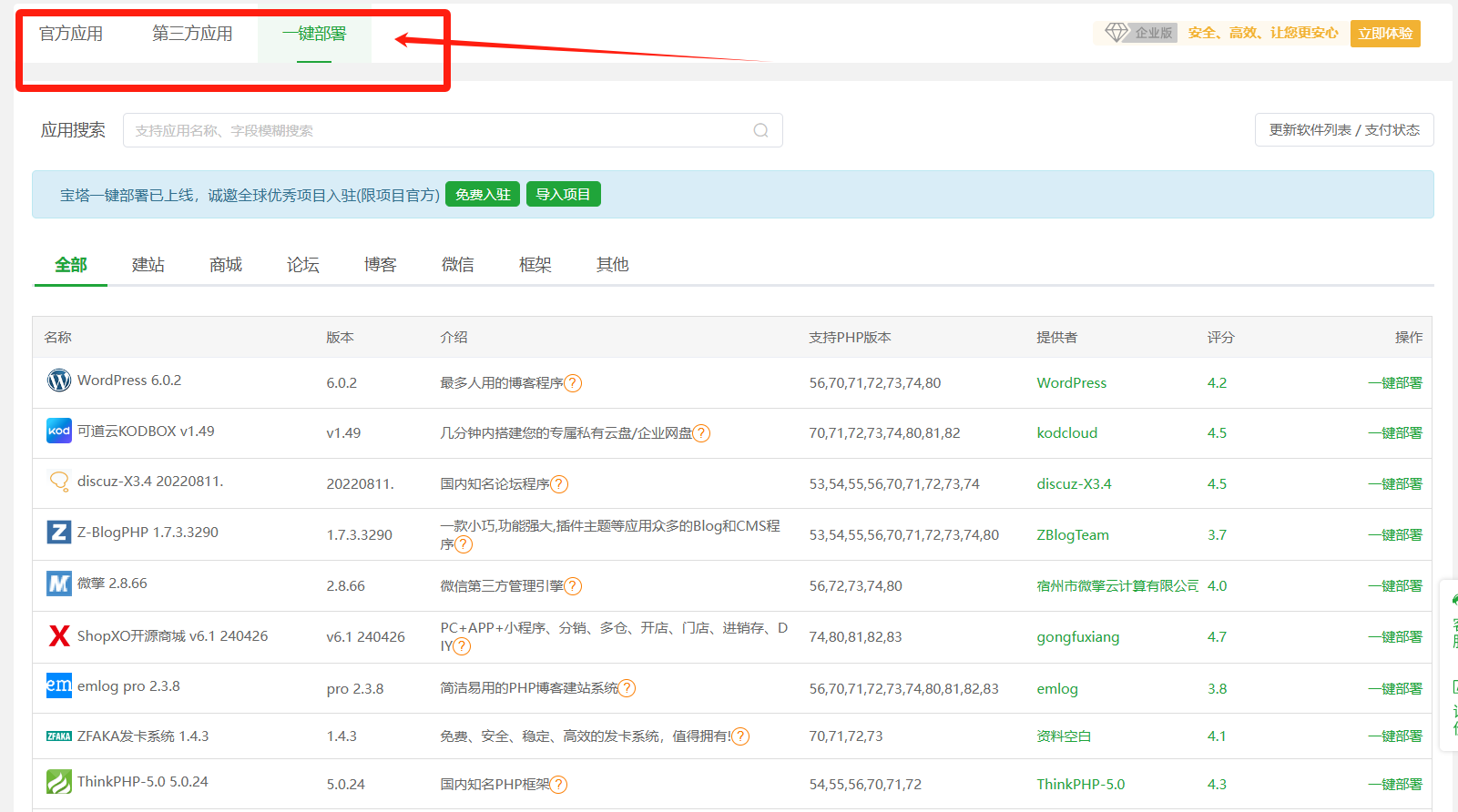
Task: Deploy 可道云KODBOX via 一键部署
Action: click(1395, 433)
